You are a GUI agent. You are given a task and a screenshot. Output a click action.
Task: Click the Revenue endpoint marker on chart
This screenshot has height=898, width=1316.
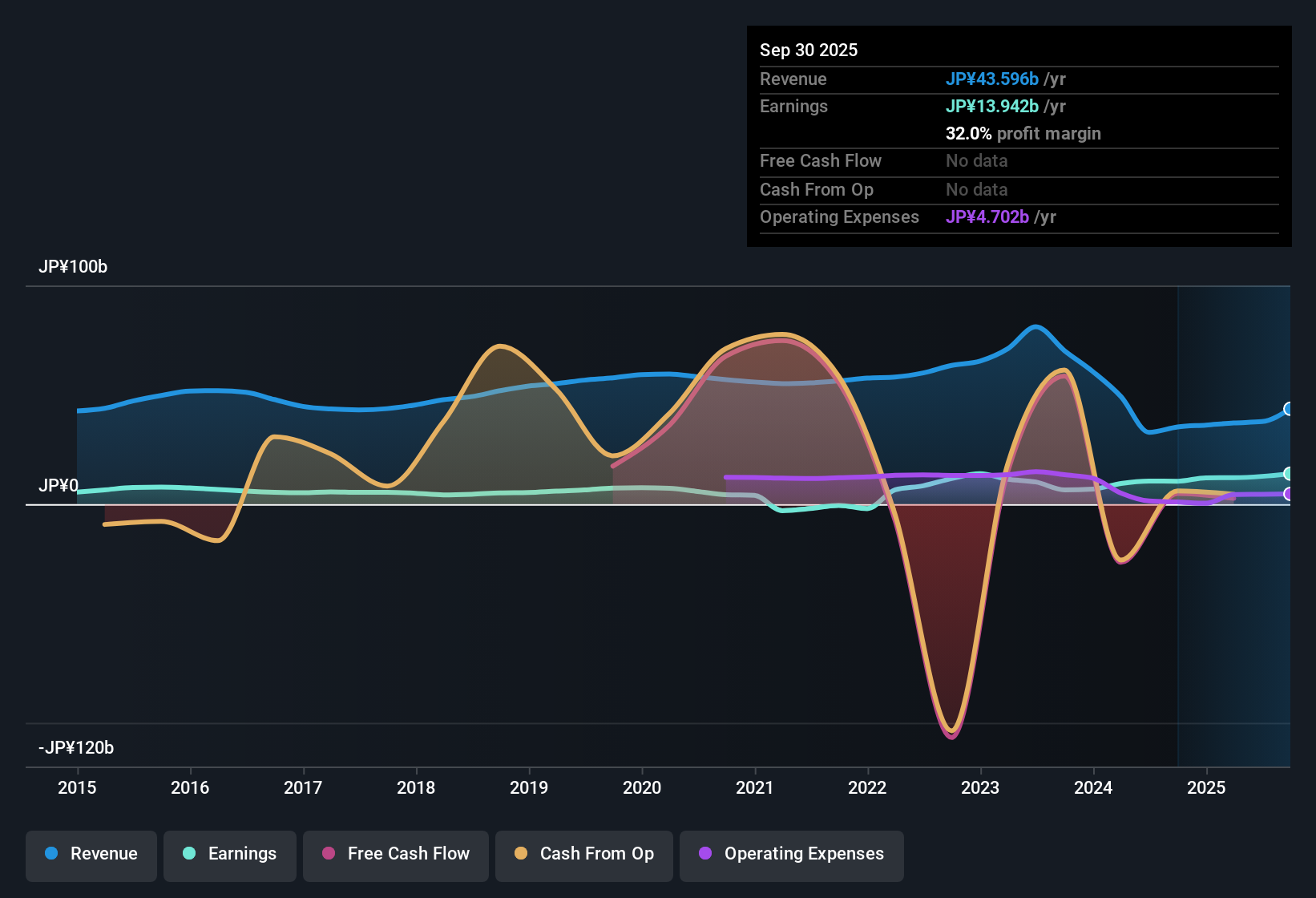tap(1288, 409)
